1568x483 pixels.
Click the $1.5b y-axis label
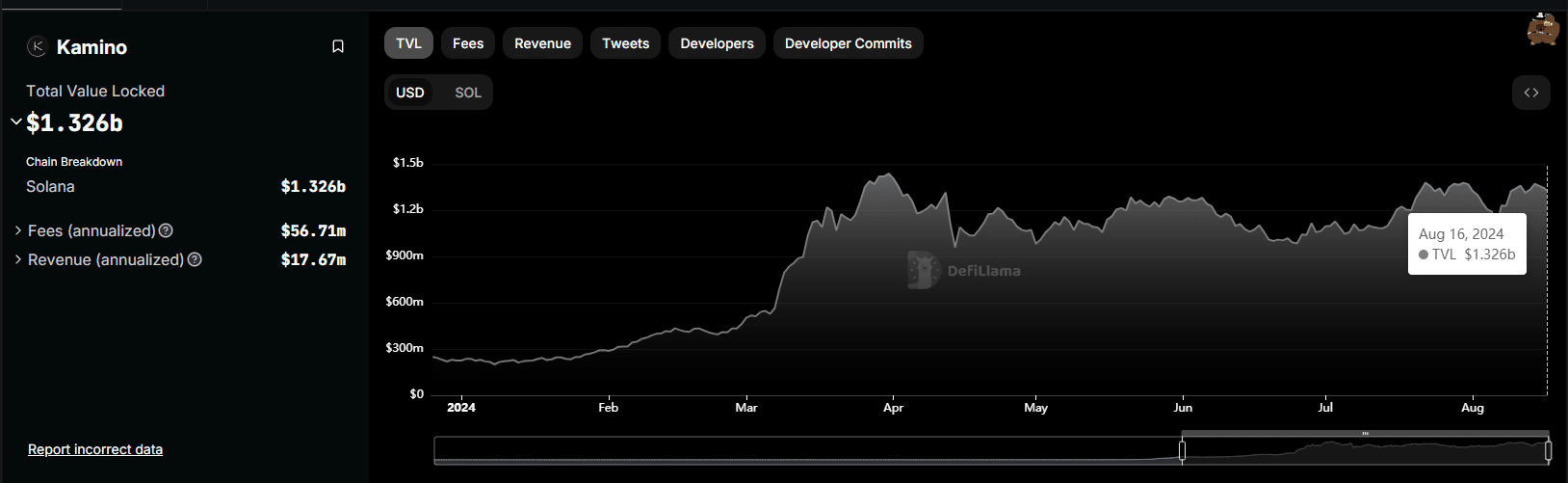(x=407, y=163)
